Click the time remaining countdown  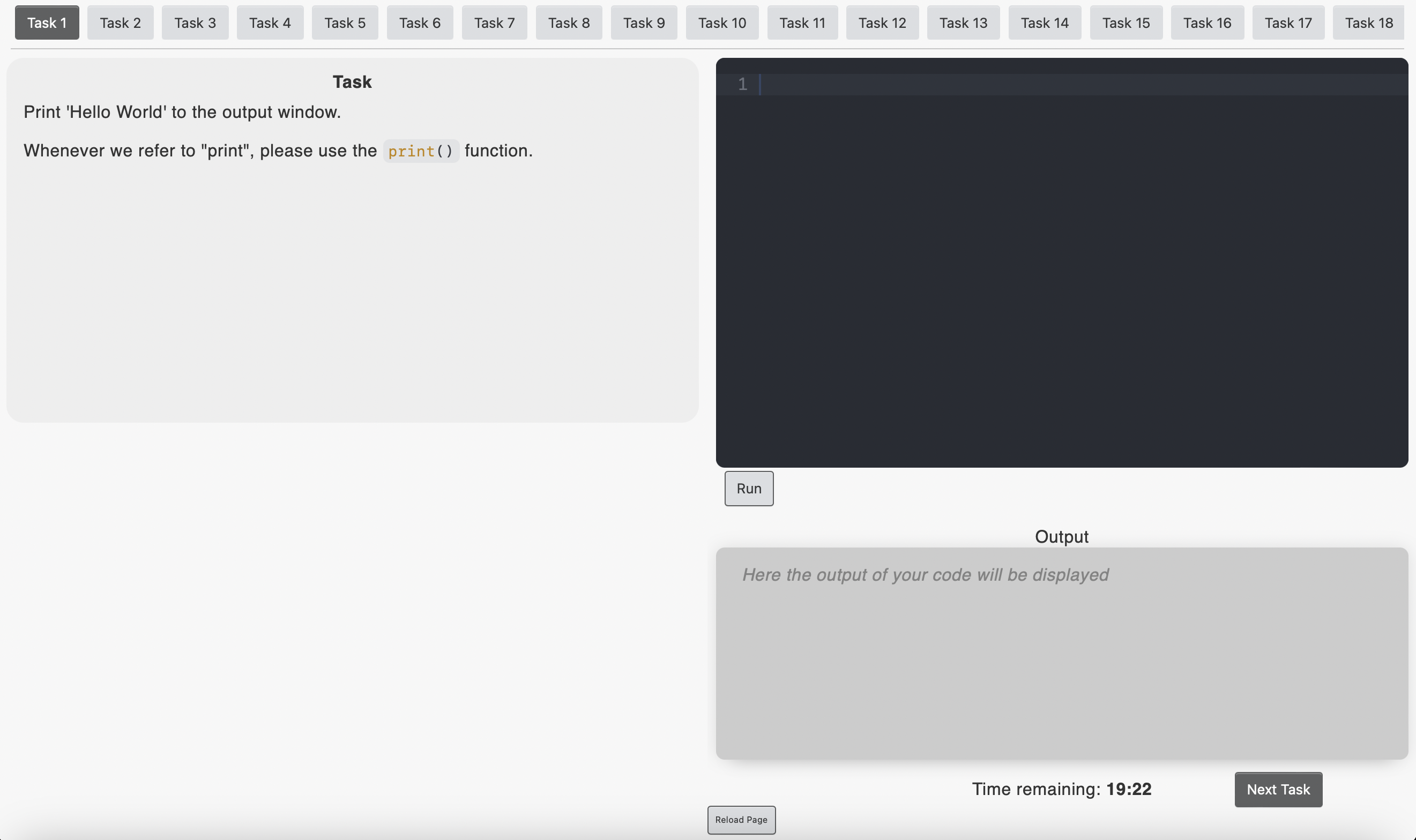(1061, 789)
